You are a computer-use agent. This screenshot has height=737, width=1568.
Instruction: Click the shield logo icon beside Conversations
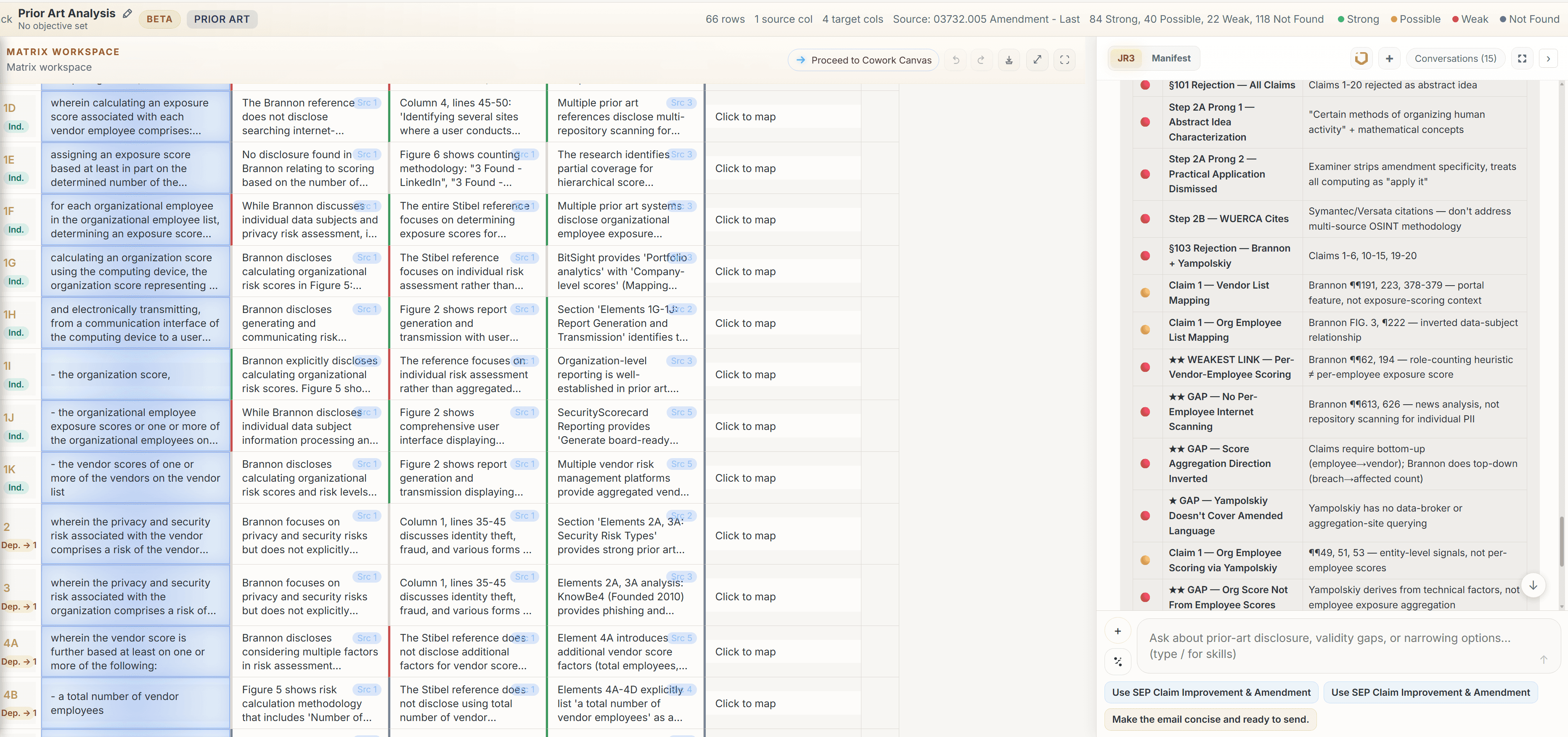1361,58
